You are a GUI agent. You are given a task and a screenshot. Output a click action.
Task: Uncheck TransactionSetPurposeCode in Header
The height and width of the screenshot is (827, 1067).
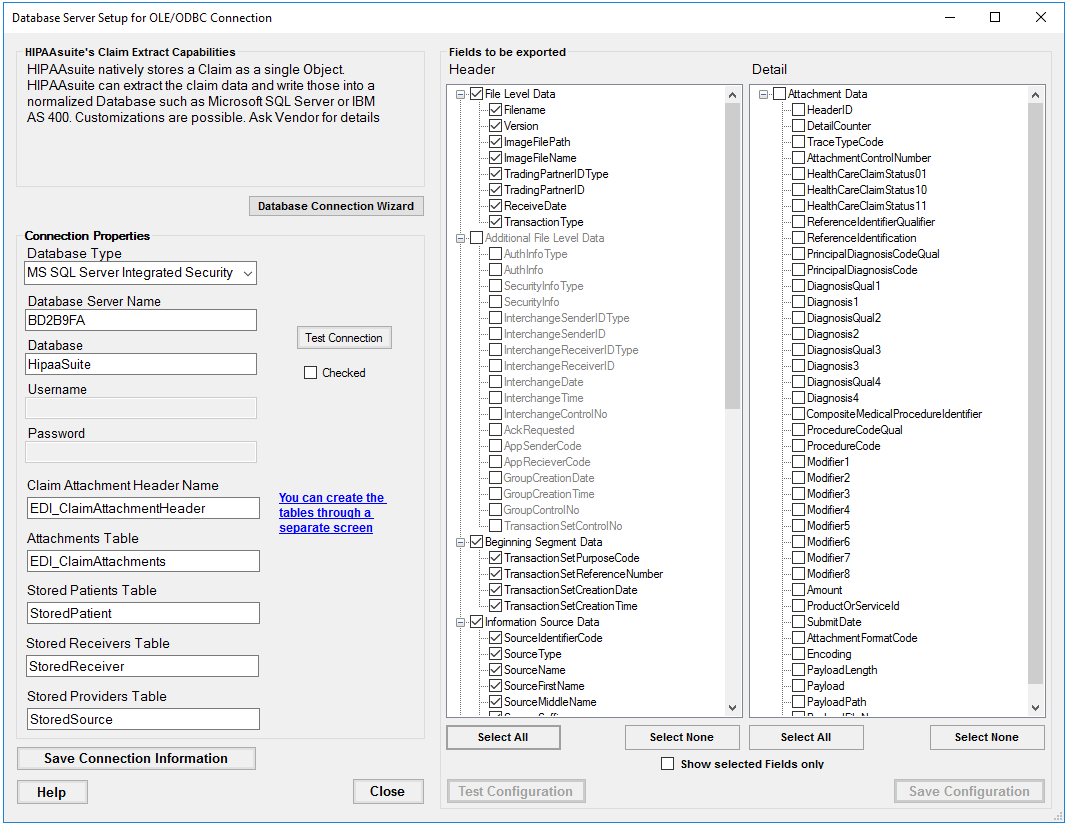(x=494, y=557)
